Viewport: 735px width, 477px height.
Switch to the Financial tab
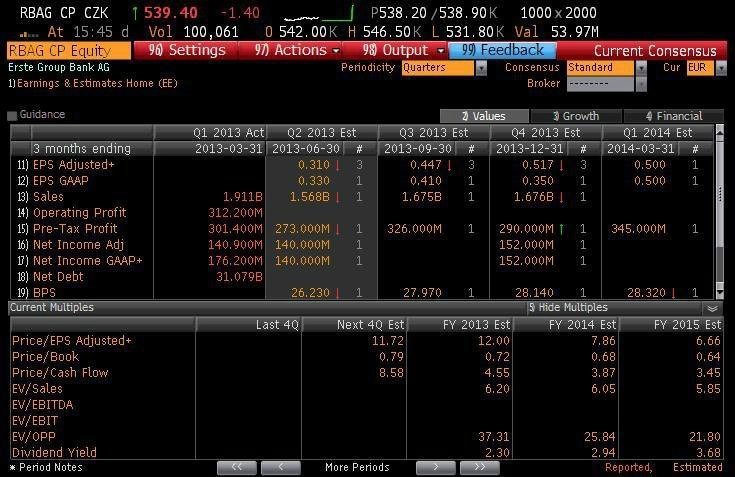pyautogui.click(x=674, y=116)
